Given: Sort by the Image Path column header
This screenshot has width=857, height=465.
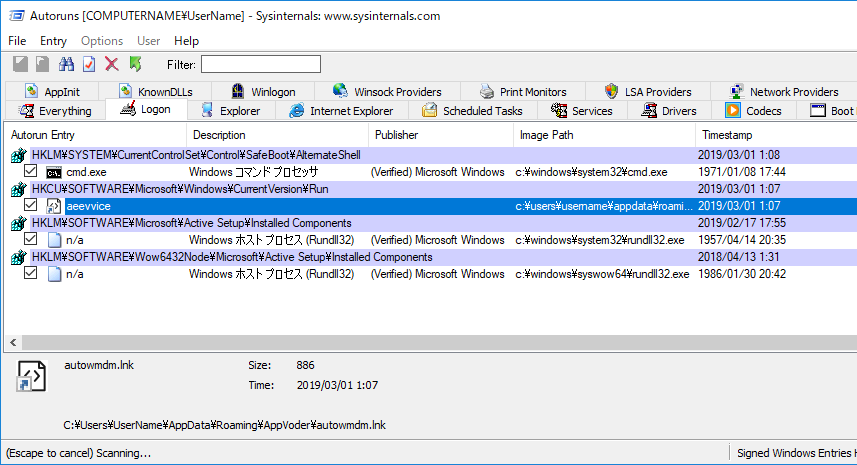Looking at the screenshot, I should click(604, 135).
